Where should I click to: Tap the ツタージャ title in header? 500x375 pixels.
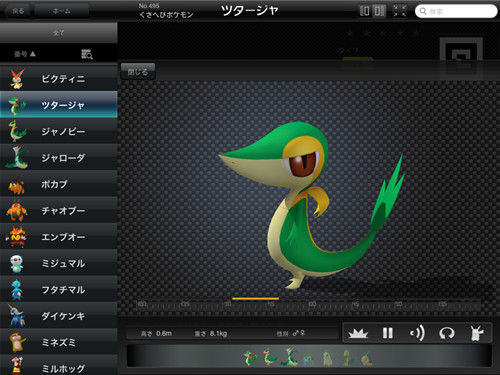point(250,11)
